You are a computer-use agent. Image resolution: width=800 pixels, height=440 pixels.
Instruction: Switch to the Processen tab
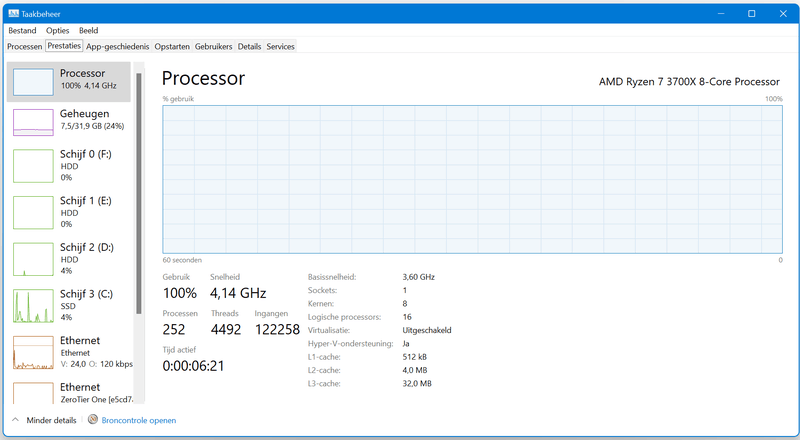pos(24,46)
